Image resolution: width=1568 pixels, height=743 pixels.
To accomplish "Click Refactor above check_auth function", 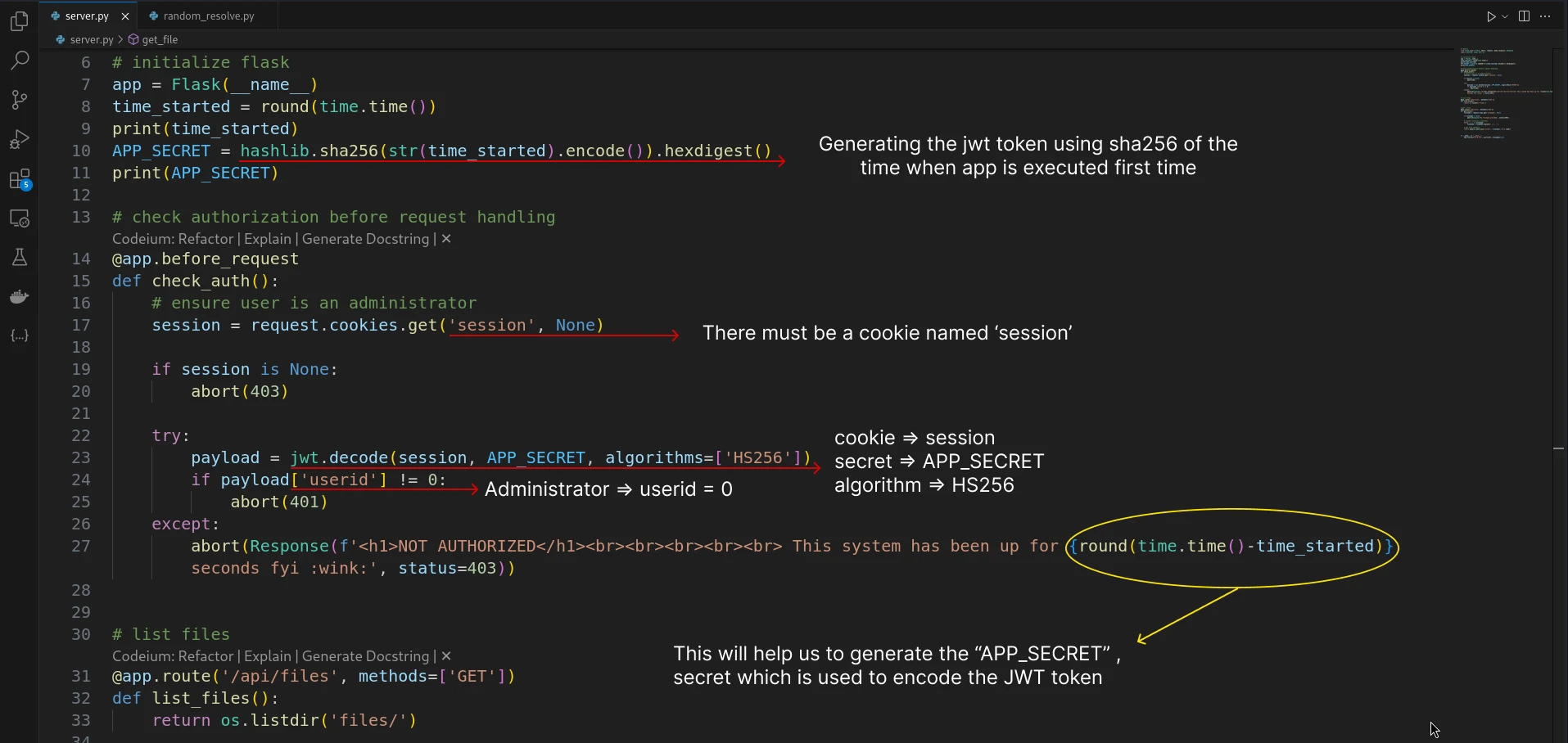I will pos(206,239).
